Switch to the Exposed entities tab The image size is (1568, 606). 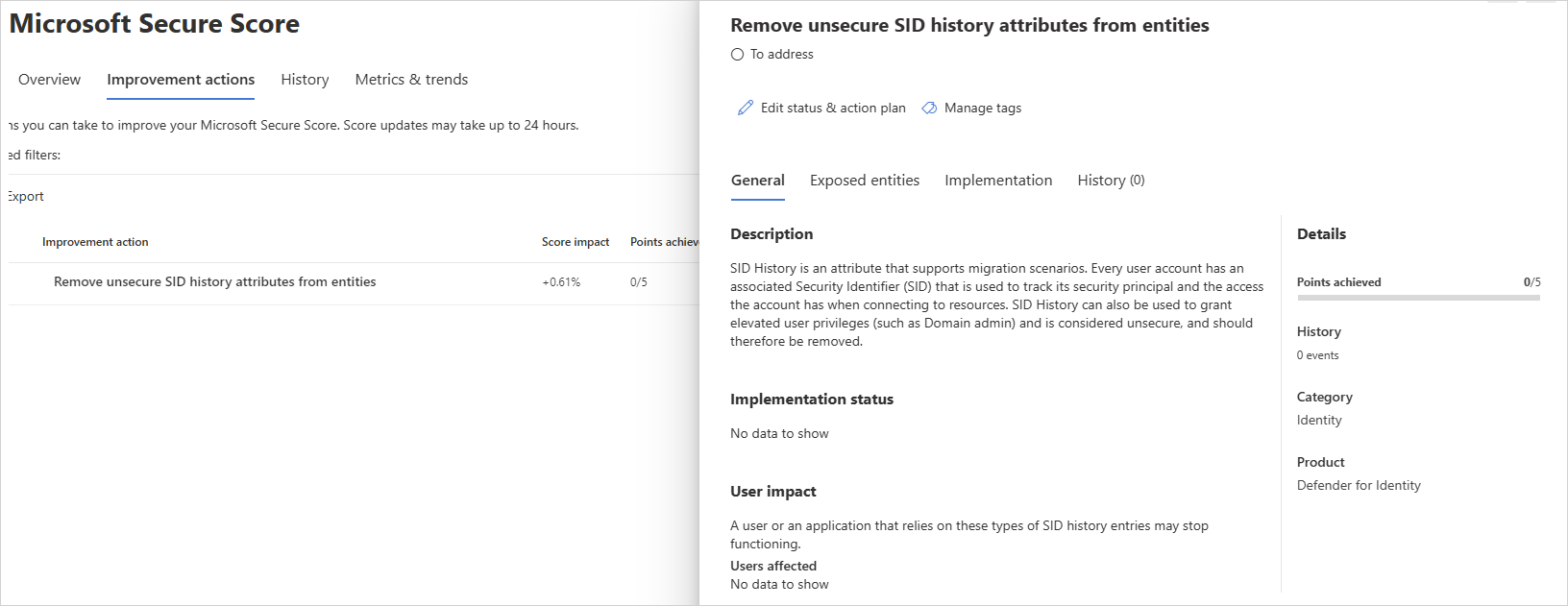[864, 181]
